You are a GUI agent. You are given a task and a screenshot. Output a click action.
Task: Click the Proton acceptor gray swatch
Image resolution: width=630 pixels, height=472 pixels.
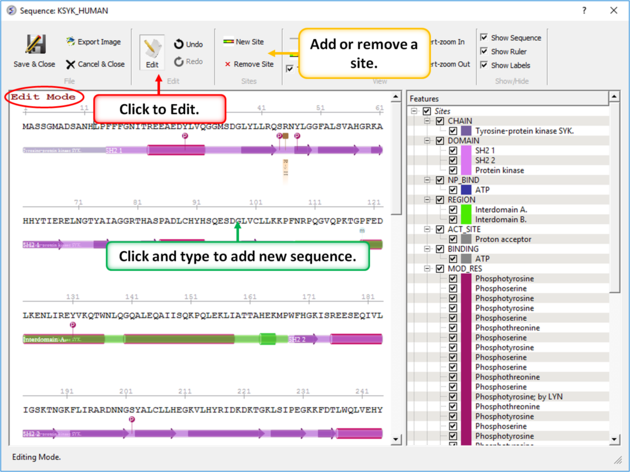coord(466,239)
